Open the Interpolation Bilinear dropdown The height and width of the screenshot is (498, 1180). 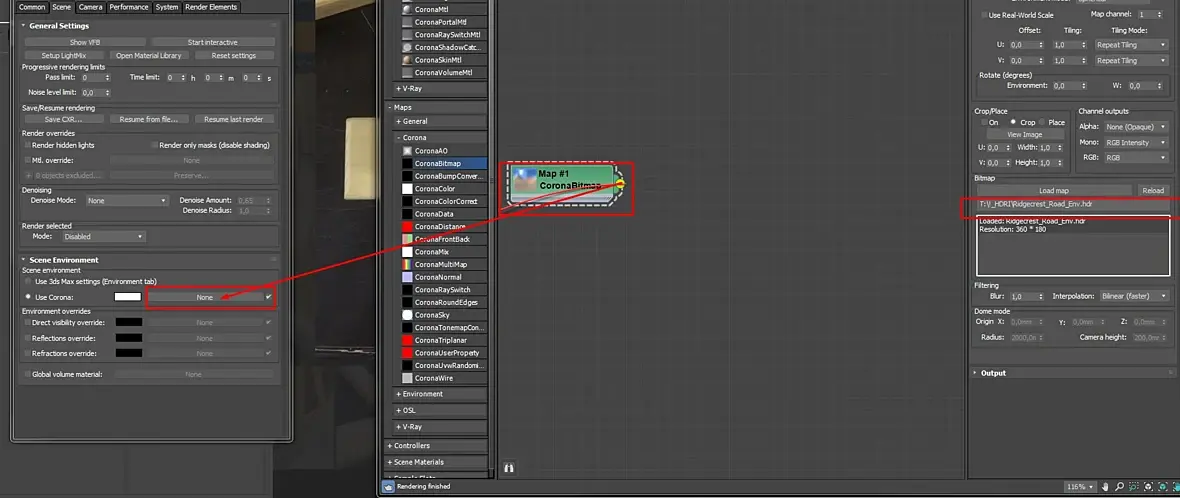[x=1134, y=296]
